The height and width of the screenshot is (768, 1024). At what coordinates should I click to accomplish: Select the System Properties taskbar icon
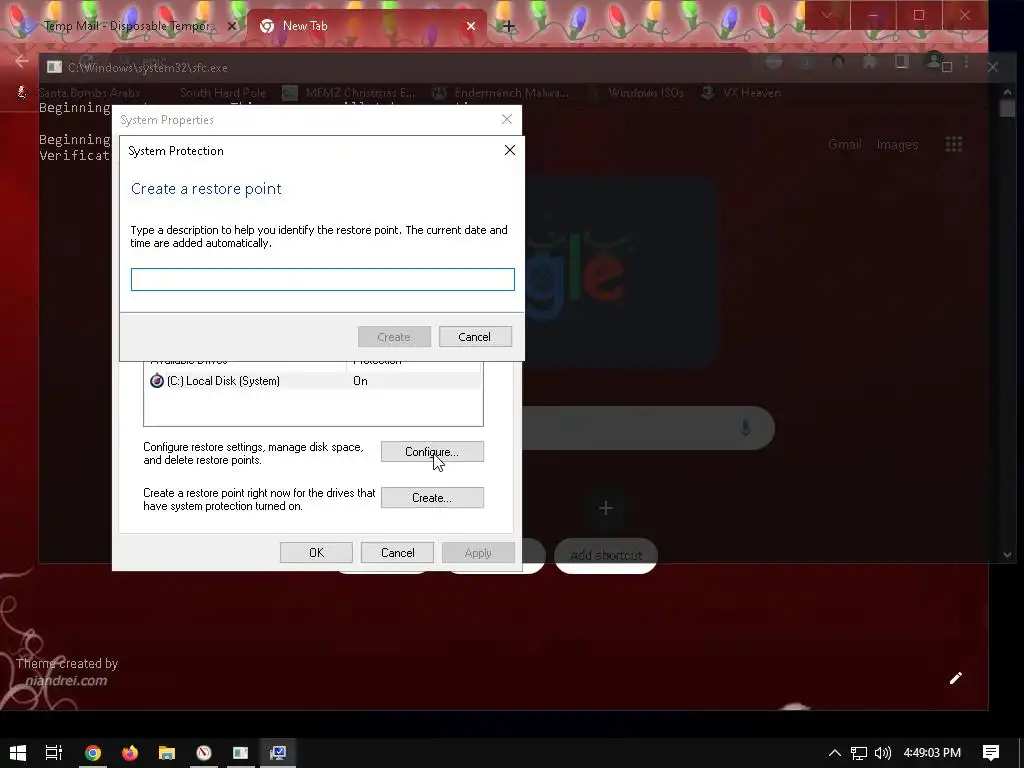click(x=278, y=753)
